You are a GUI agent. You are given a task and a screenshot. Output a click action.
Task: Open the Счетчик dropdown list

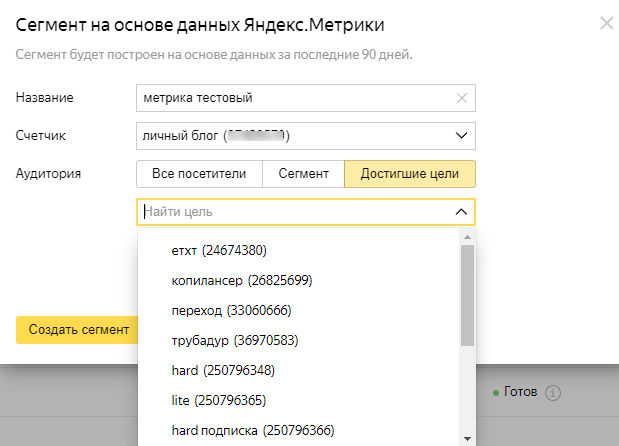pyautogui.click(x=460, y=135)
